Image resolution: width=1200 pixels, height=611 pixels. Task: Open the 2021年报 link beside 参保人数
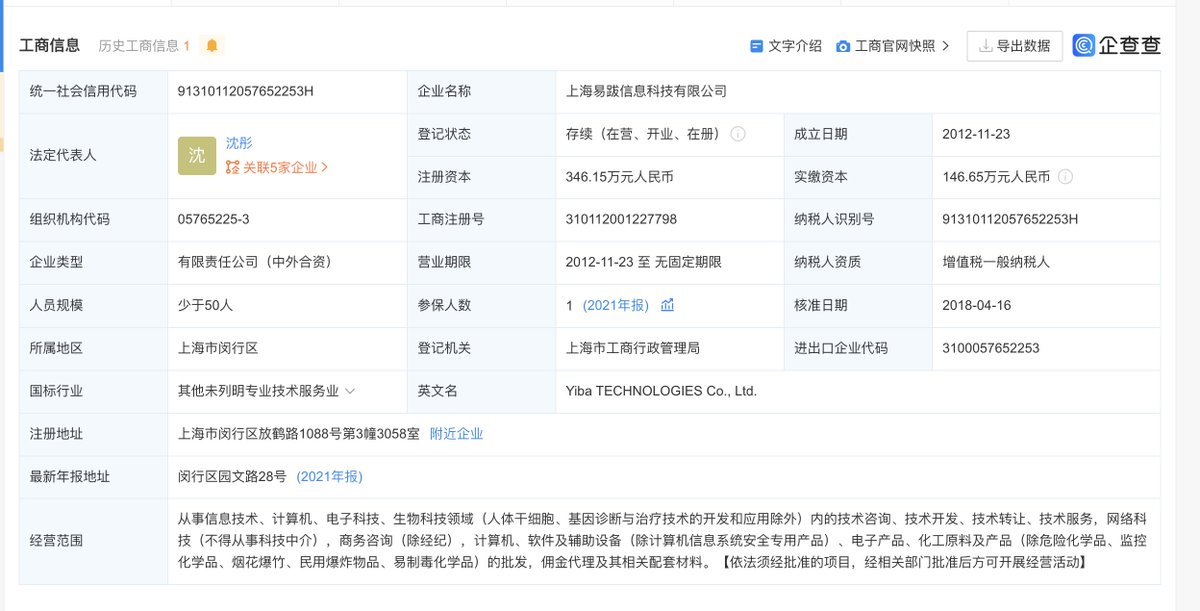(616, 305)
